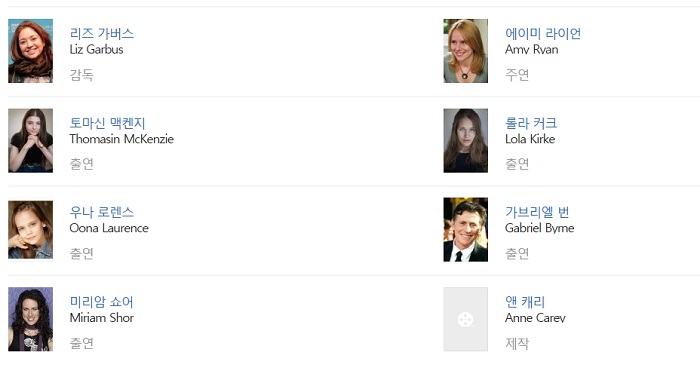The height and width of the screenshot is (380, 700).
Task: Open Oona Laurence's photo thumbnail
Action: click(30, 230)
